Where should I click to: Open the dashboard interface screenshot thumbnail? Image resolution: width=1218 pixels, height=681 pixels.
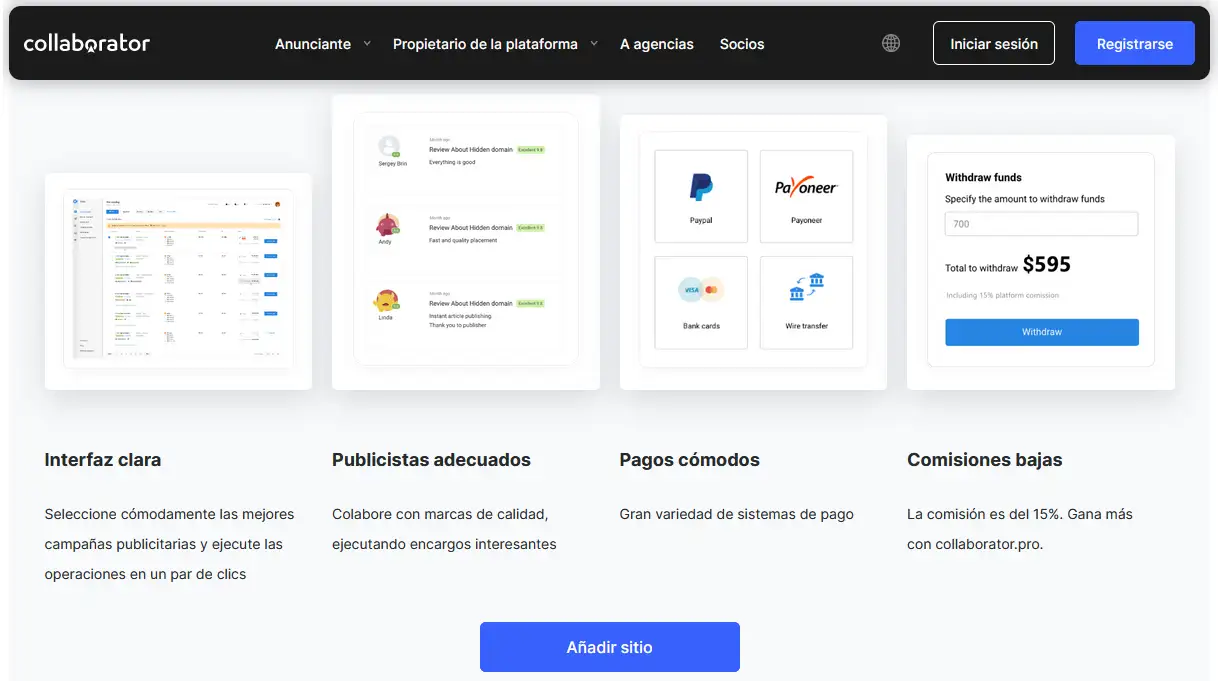(178, 280)
